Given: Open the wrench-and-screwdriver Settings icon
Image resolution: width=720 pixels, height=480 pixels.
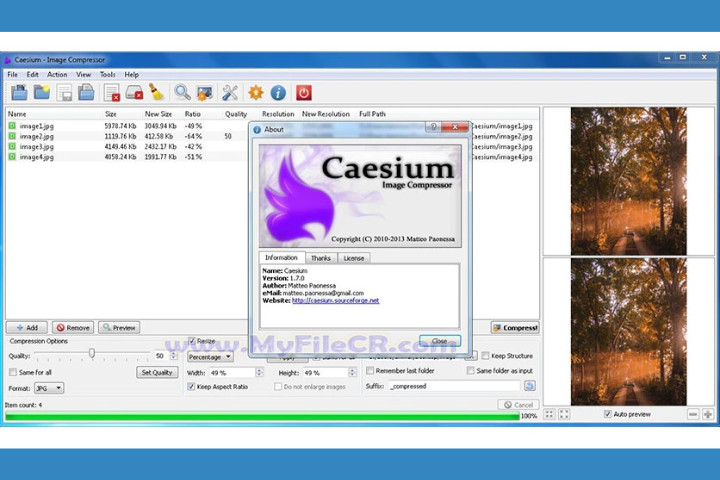Looking at the screenshot, I should tap(230, 93).
